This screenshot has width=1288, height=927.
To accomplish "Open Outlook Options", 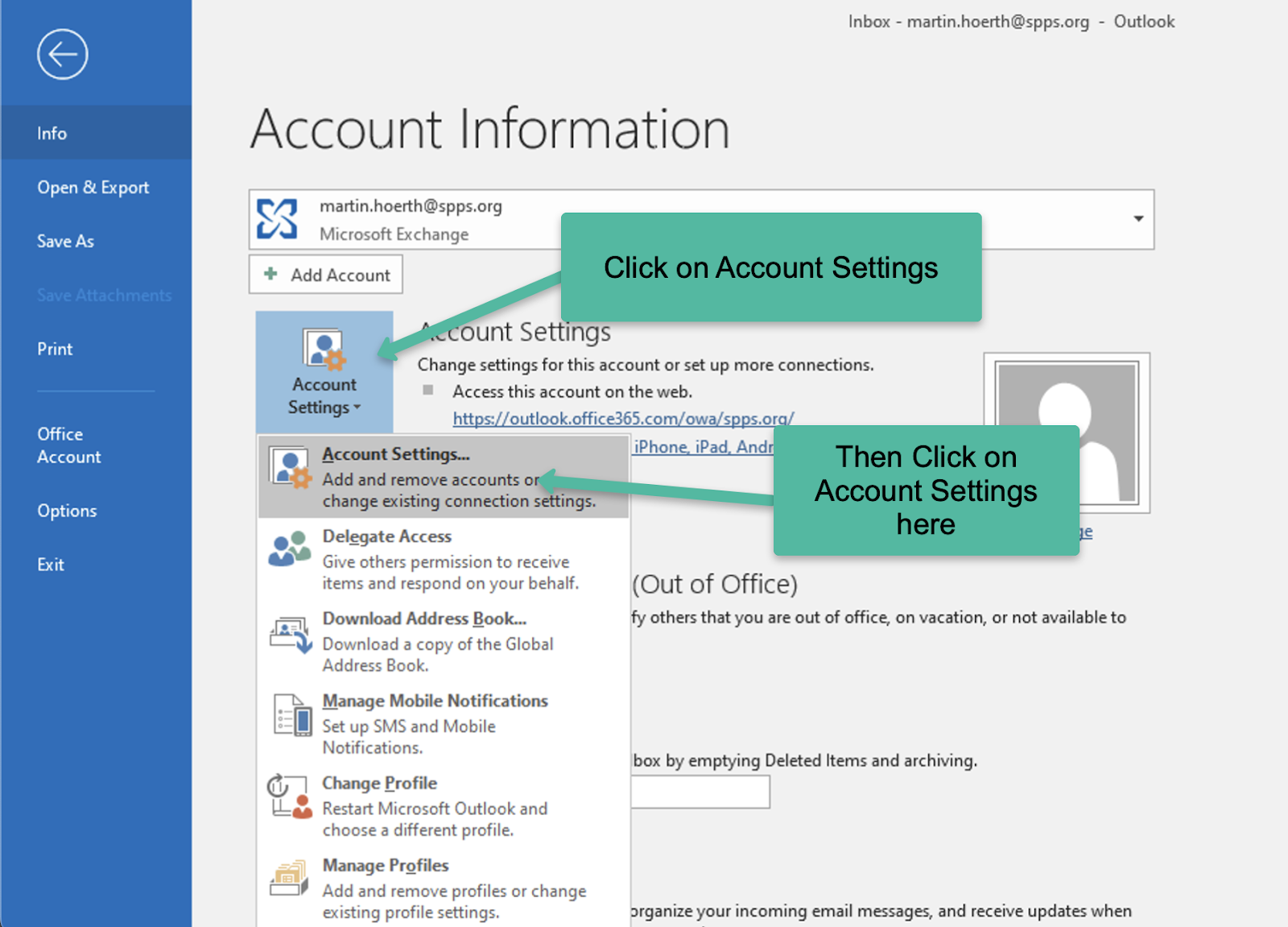I will [x=96, y=511].
